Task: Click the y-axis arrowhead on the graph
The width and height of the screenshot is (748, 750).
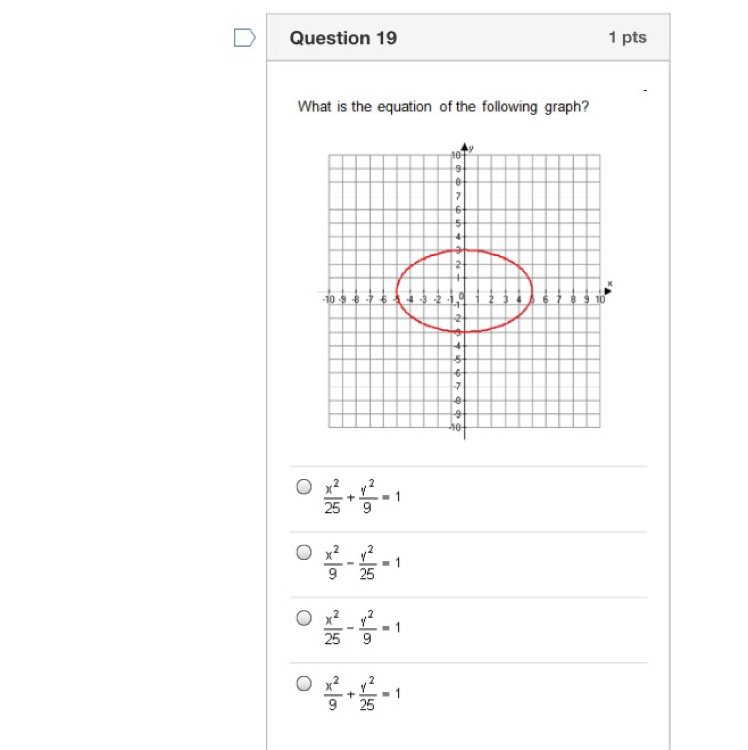Action: 464,146
